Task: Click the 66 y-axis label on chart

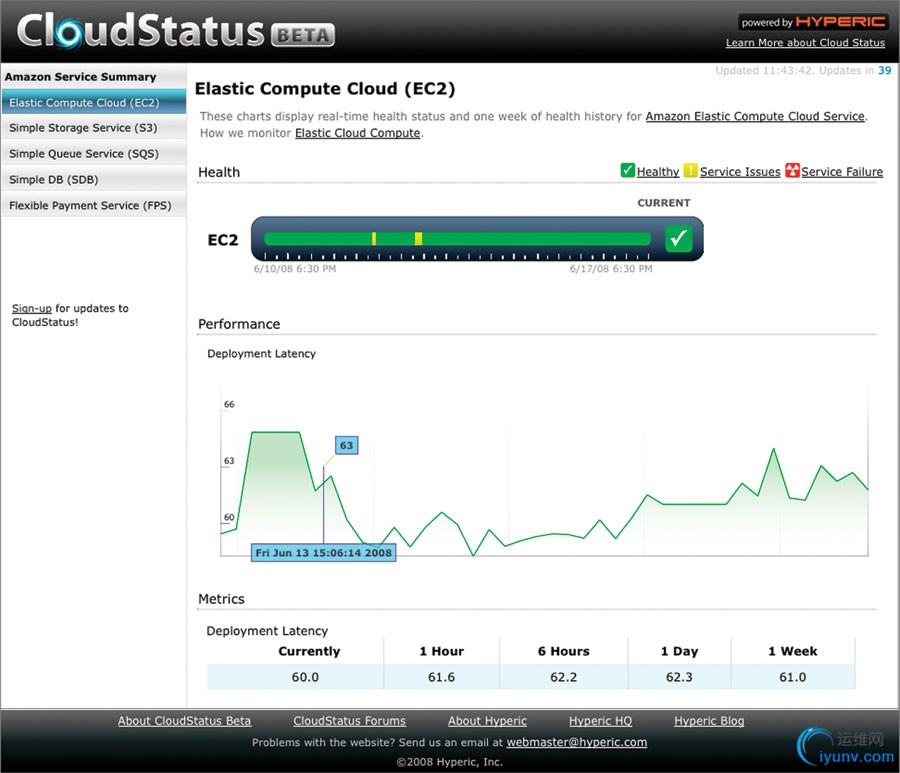Action: coord(229,404)
